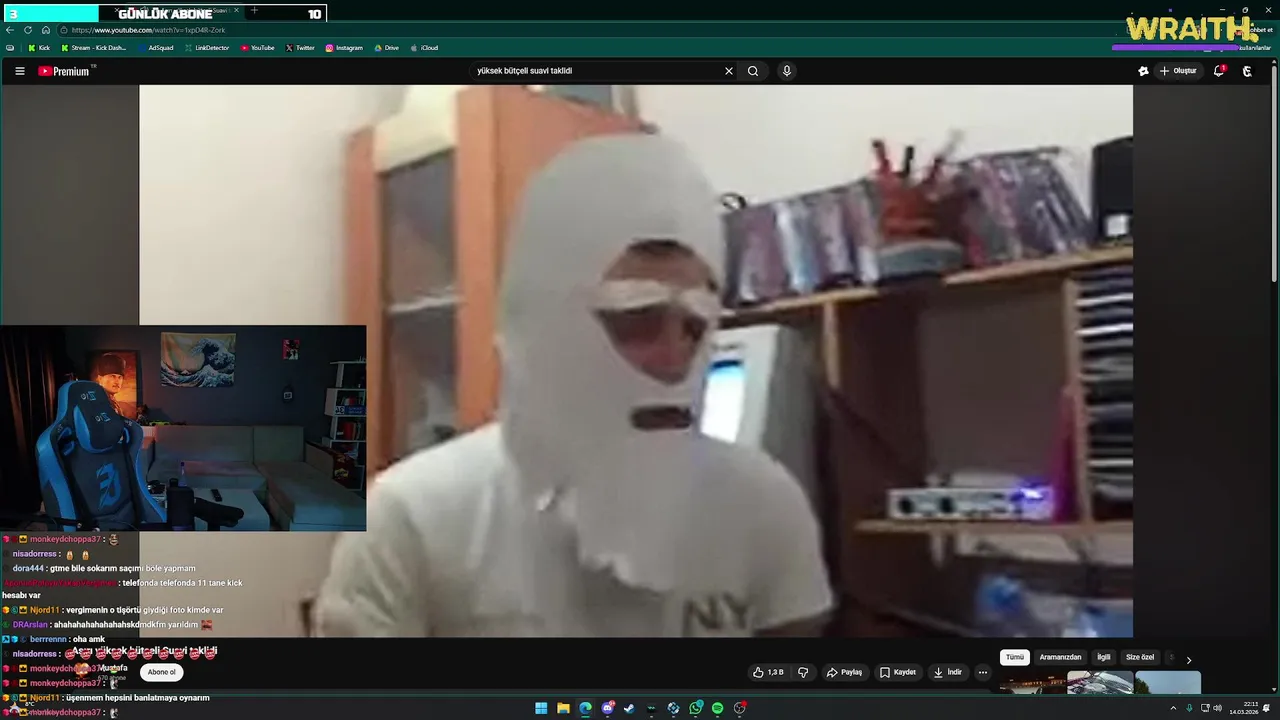1280x720 pixels.
Task: Click the Abone ol subscribe button
Action: coord(162,672)
